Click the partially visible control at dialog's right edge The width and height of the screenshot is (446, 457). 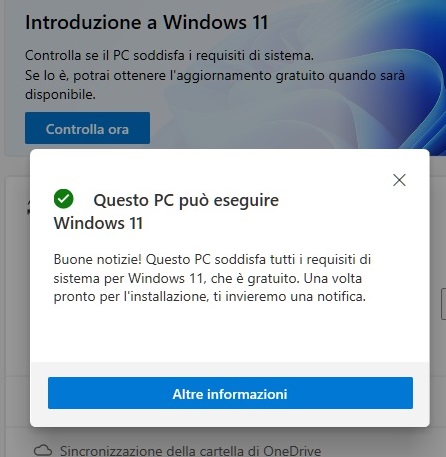click(443, 304)
